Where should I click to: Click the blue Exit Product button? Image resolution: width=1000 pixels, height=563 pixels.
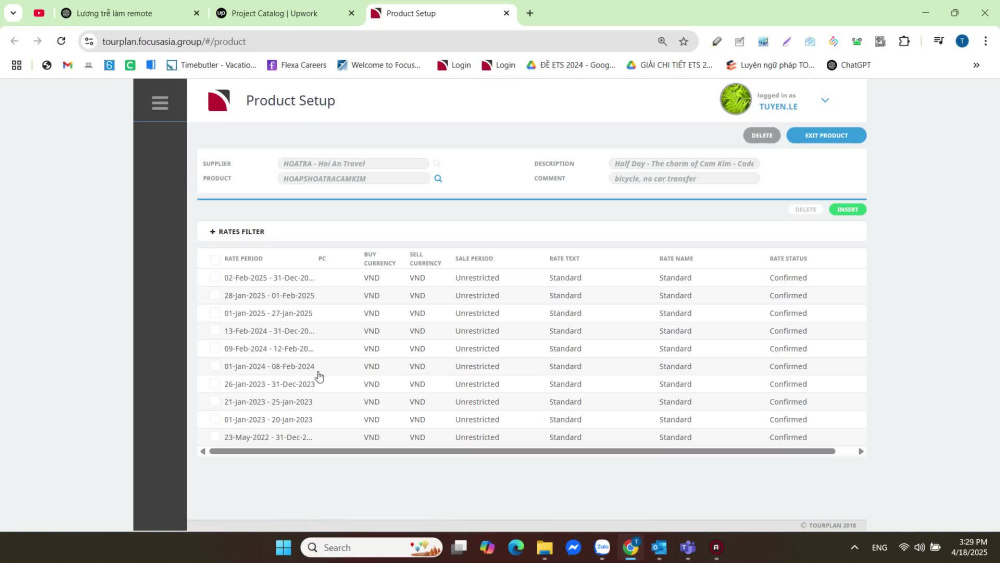(x=826, y=135)
